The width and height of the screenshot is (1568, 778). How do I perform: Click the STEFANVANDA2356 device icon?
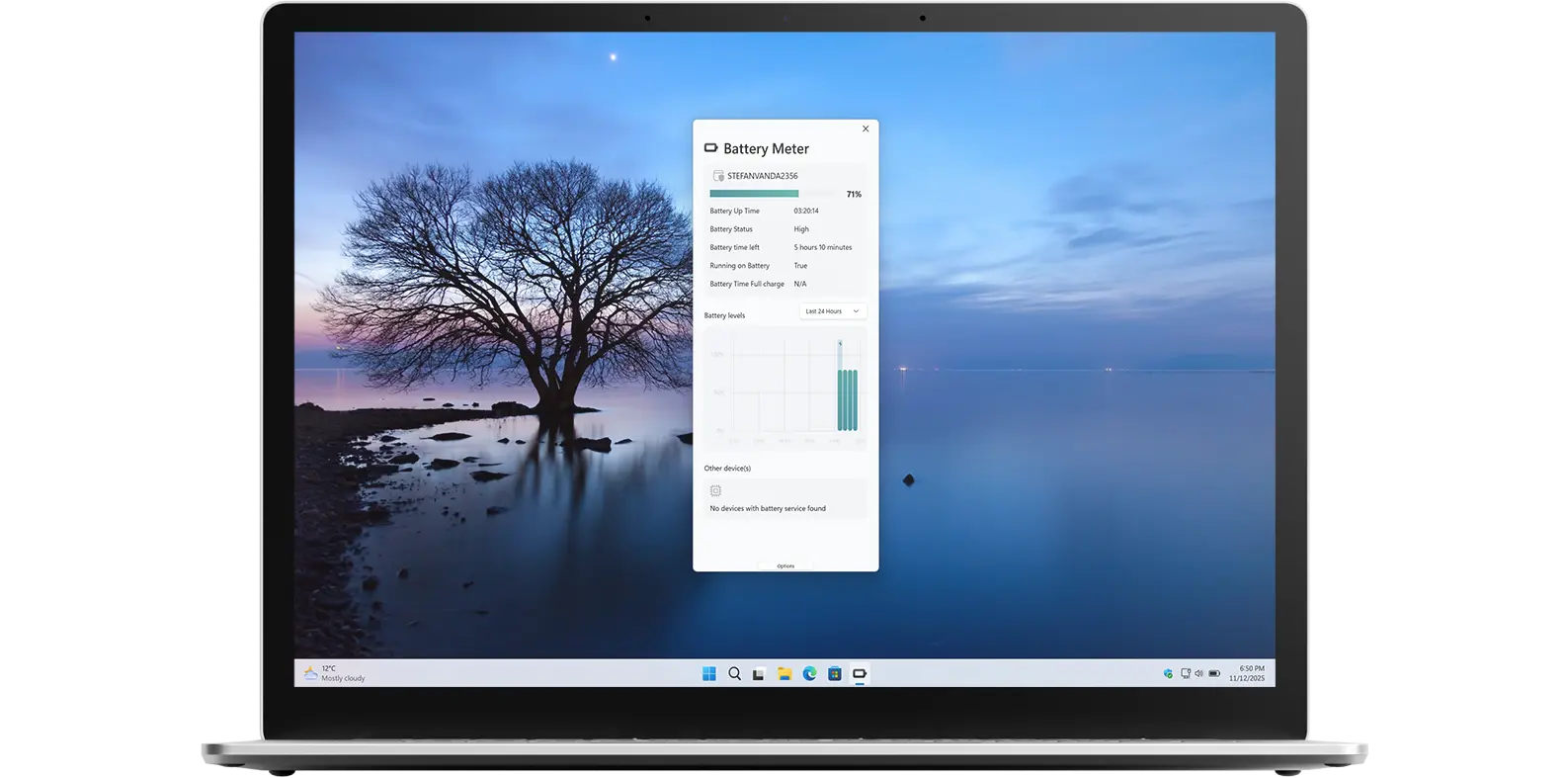coord(718,176)
